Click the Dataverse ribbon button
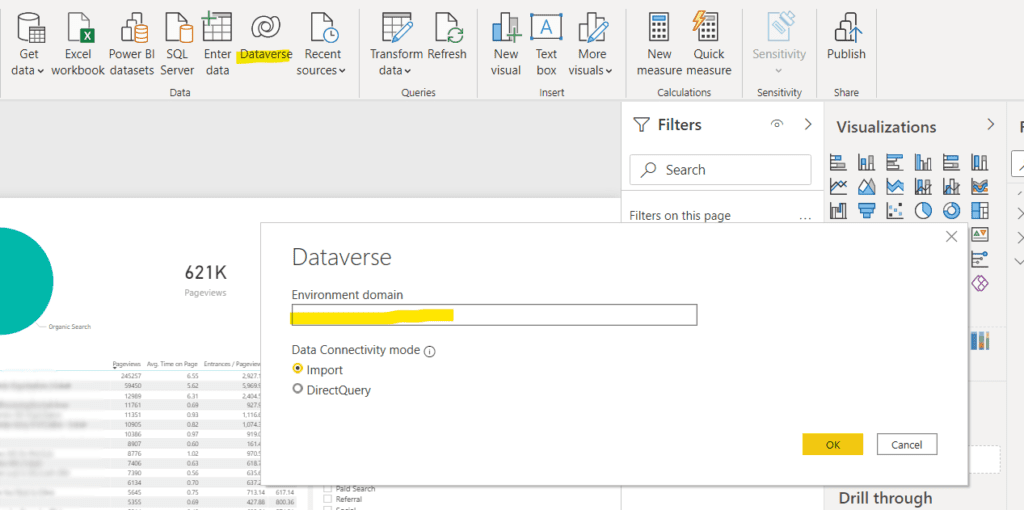This screenshot has height=510, width=1024. (x=266, y=38)
